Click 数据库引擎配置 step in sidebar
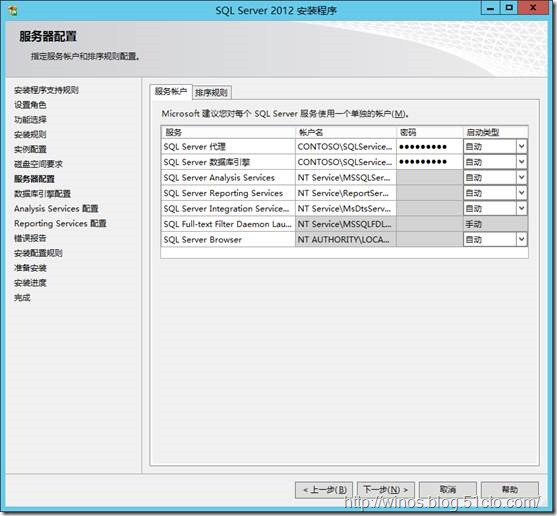 point(42,194)
